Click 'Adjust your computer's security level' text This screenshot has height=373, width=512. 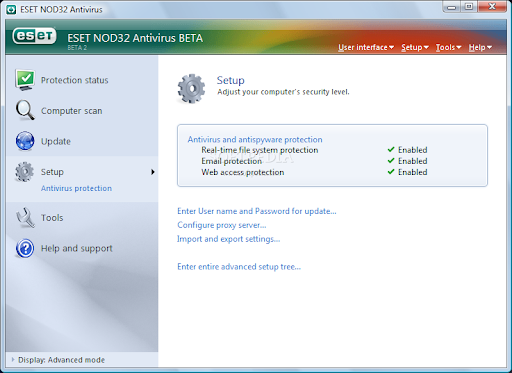pyautogui.click(x=283, y=92)
